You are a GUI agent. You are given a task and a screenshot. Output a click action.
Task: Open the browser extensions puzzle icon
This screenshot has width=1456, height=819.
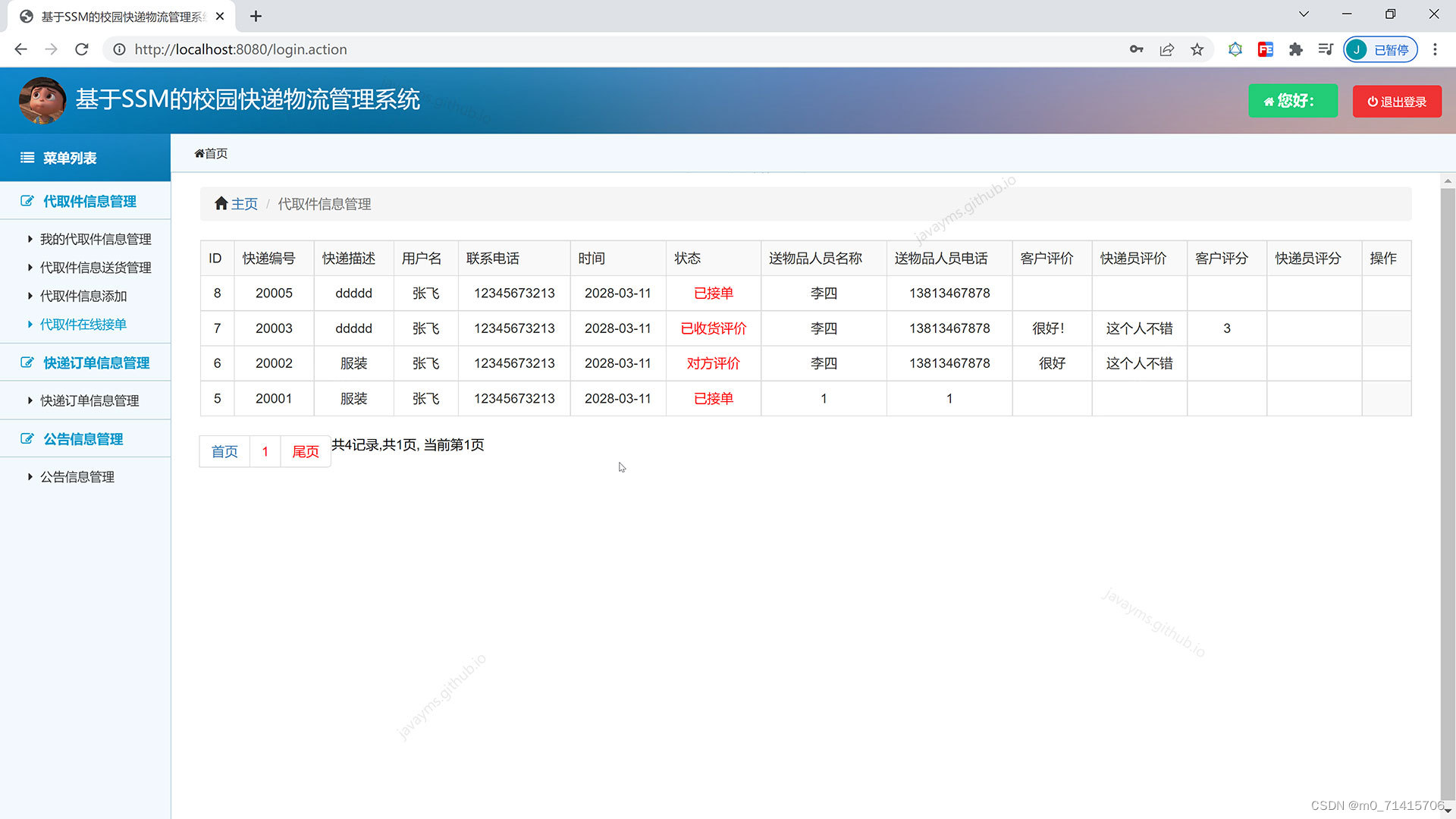click(1295, 49)
